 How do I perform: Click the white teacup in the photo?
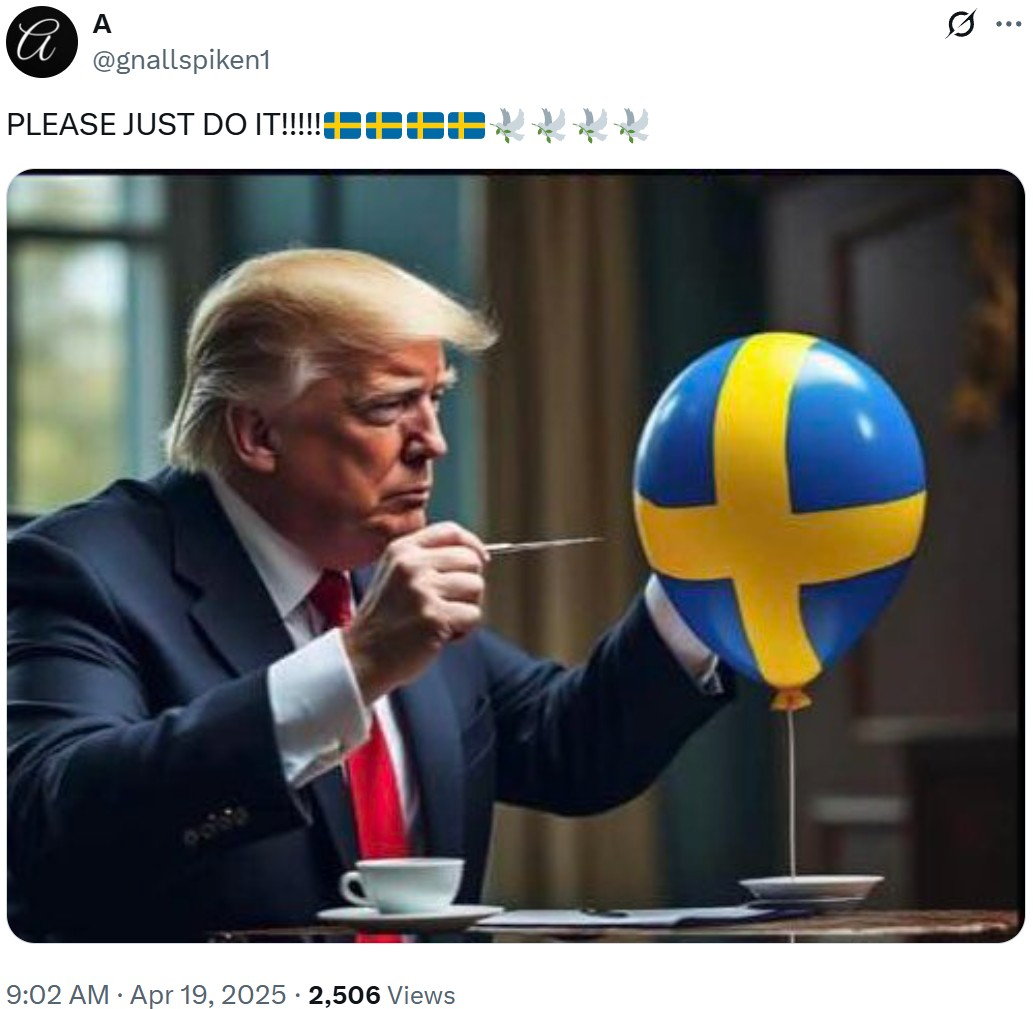(402, 884)
